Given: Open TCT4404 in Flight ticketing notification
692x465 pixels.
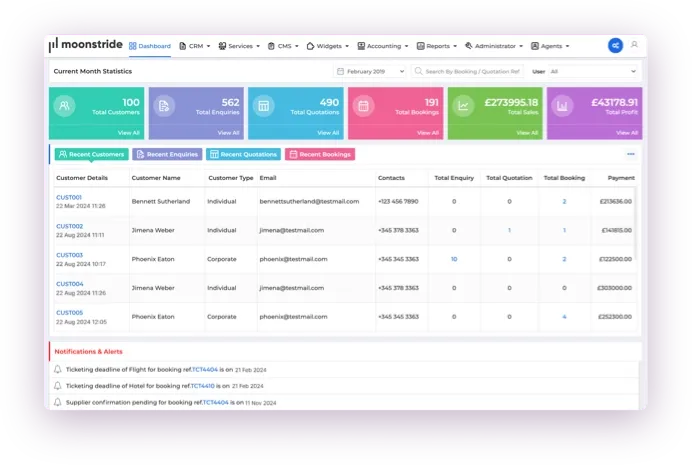Looking at the screenshot, I should tap(205, 369).
